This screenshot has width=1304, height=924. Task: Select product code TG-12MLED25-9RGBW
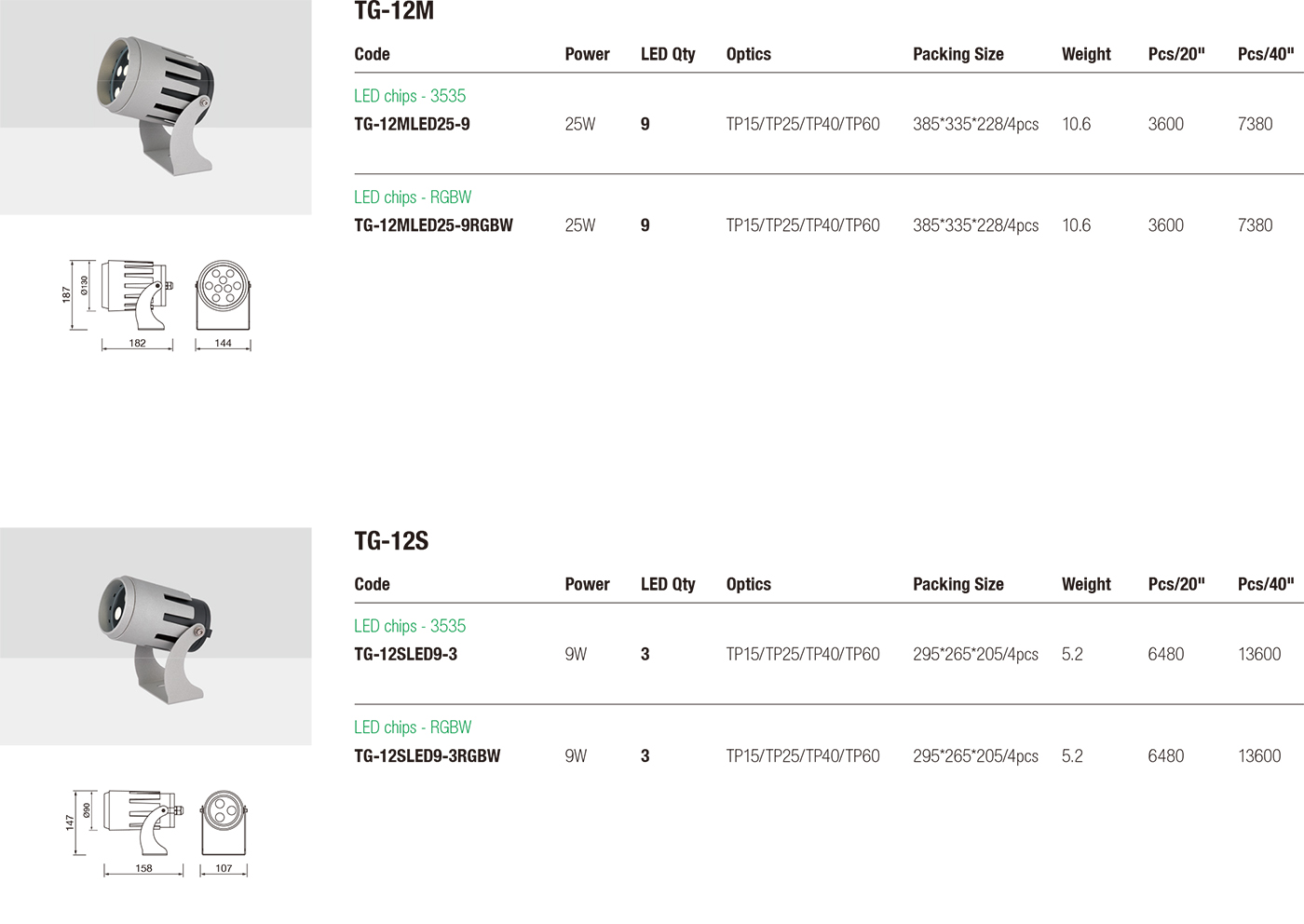tap(433, 225)
